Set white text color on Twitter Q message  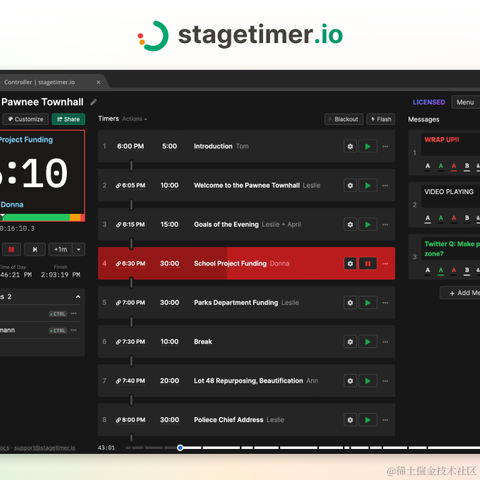coord(428,270)
